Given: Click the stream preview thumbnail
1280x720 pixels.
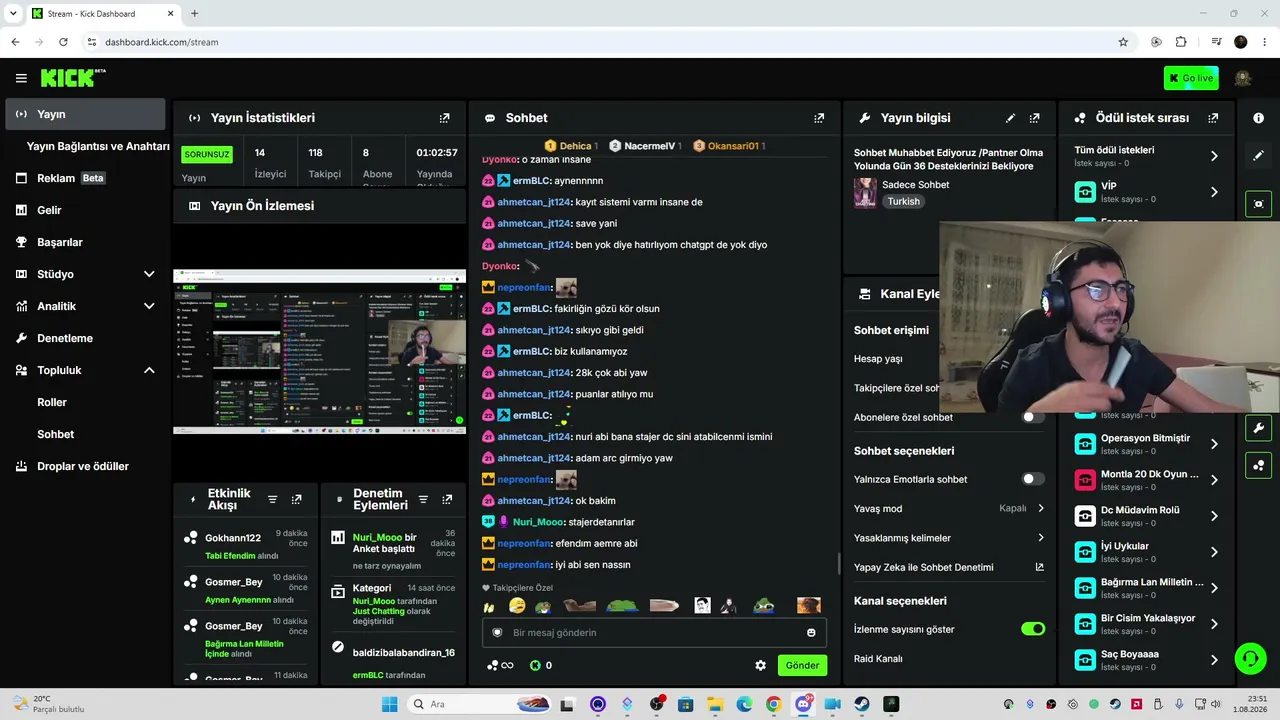Looking at the screenshot, I should click(319, 352).
